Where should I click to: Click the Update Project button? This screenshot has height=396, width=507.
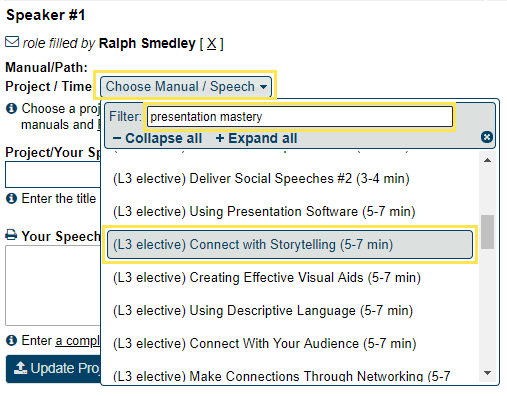(x=53, y=369)
